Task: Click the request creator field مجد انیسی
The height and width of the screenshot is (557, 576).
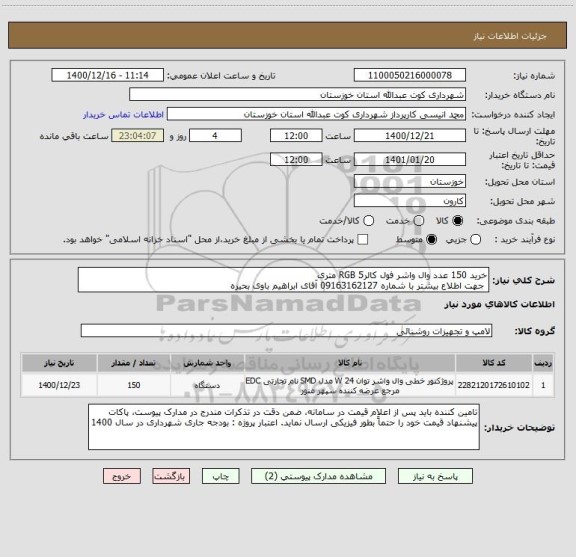Action: click(x=316, y=114)
